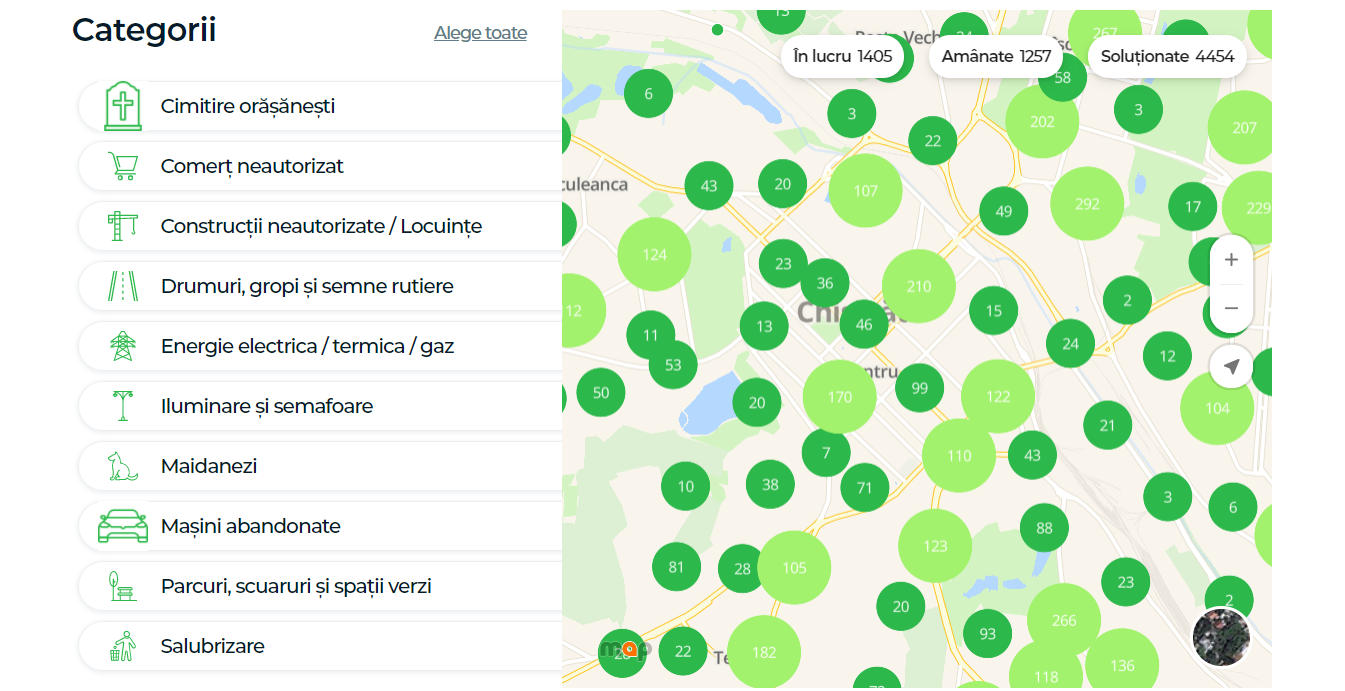
Task: Zoom out of the map
Action: click(1231, 308)
